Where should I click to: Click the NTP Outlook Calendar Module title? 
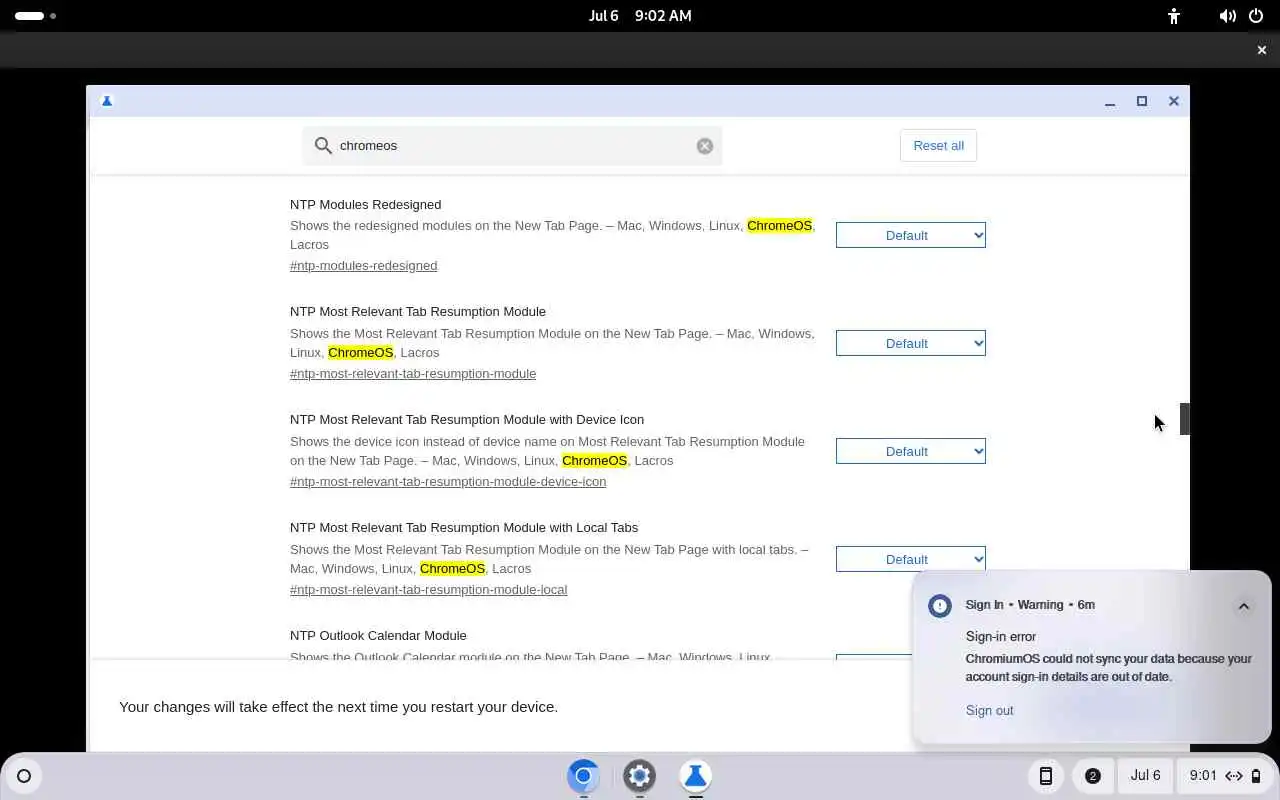[x=378, y=636]
